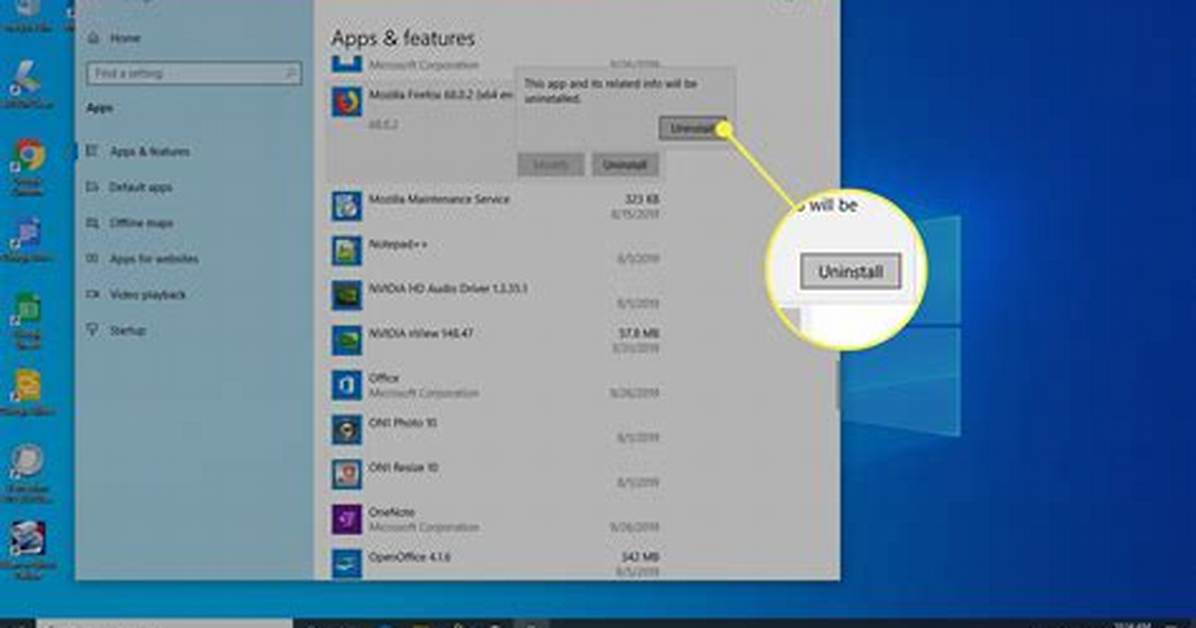1196x628 pixels.
Task: Open the Apps for websites page
Action: click(x=154, y=259)
